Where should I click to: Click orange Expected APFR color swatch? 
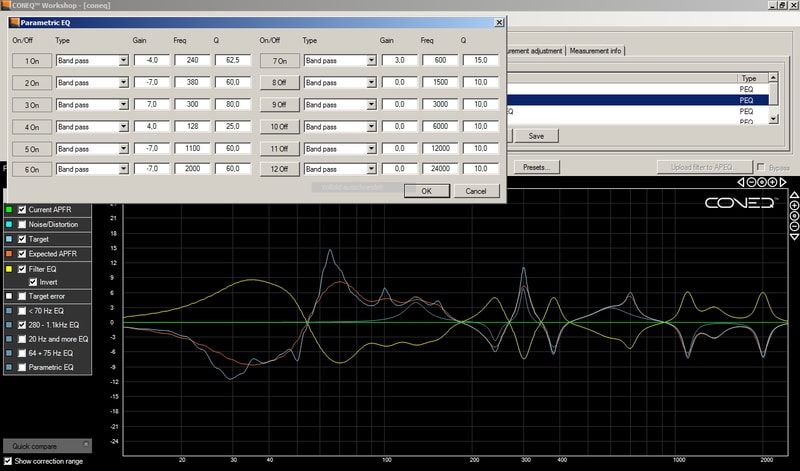click(x=9, y=254)
